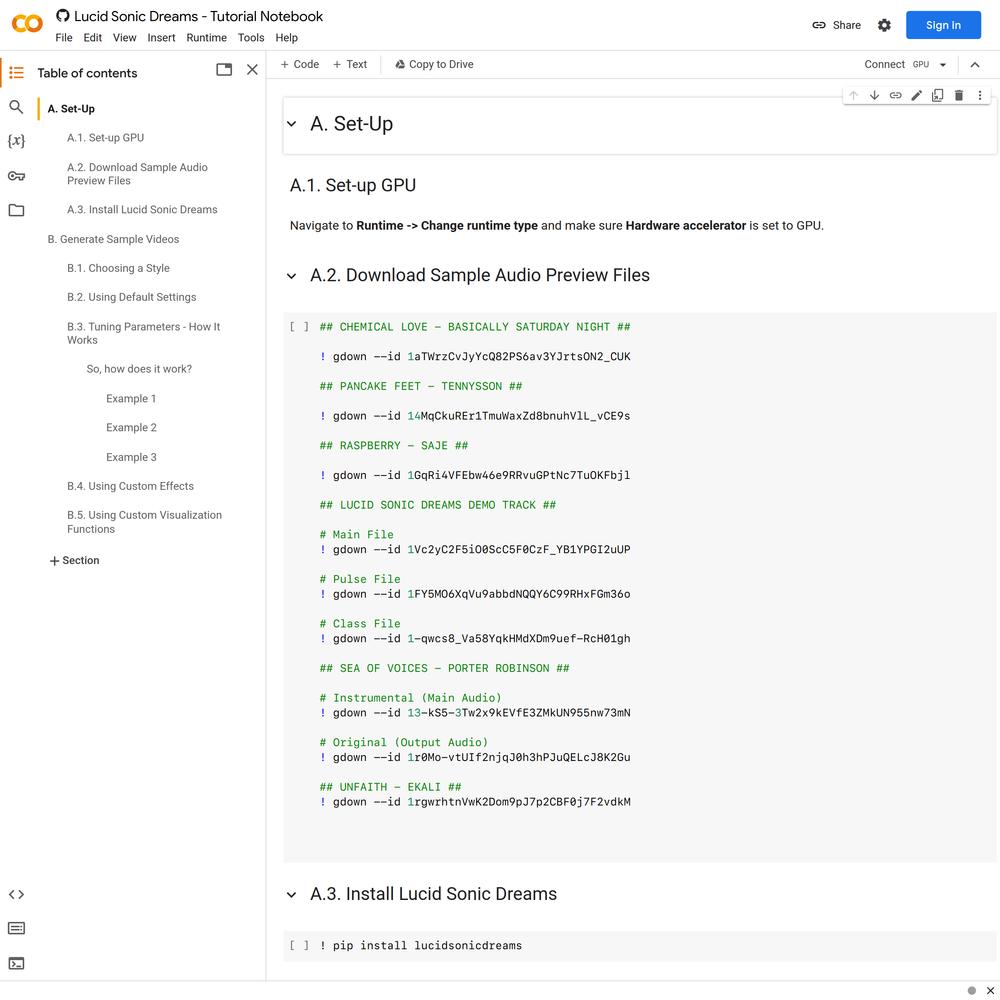Click the pip install lucidsonicdreams code line

point(421,945)
